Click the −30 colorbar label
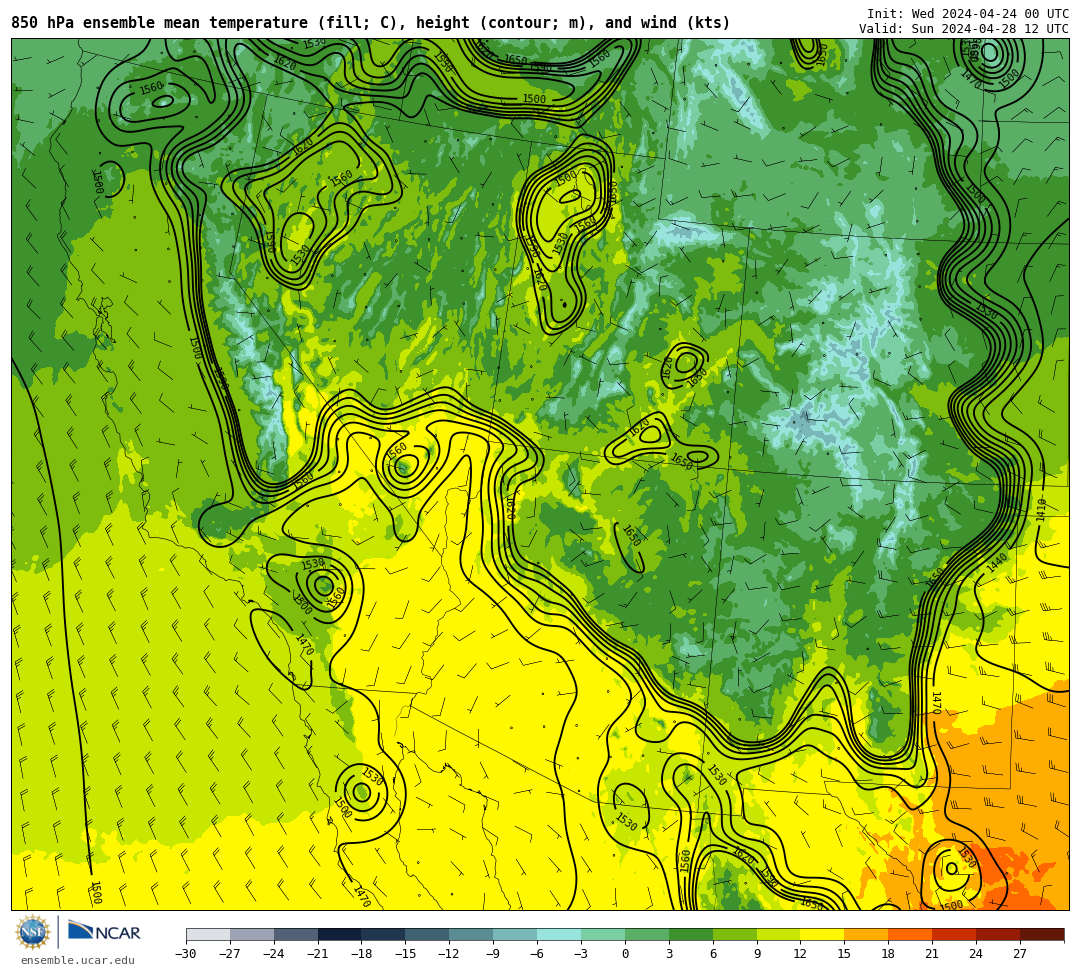The width and height of the screenshot is (1080, 973). (x=186, y=954)
